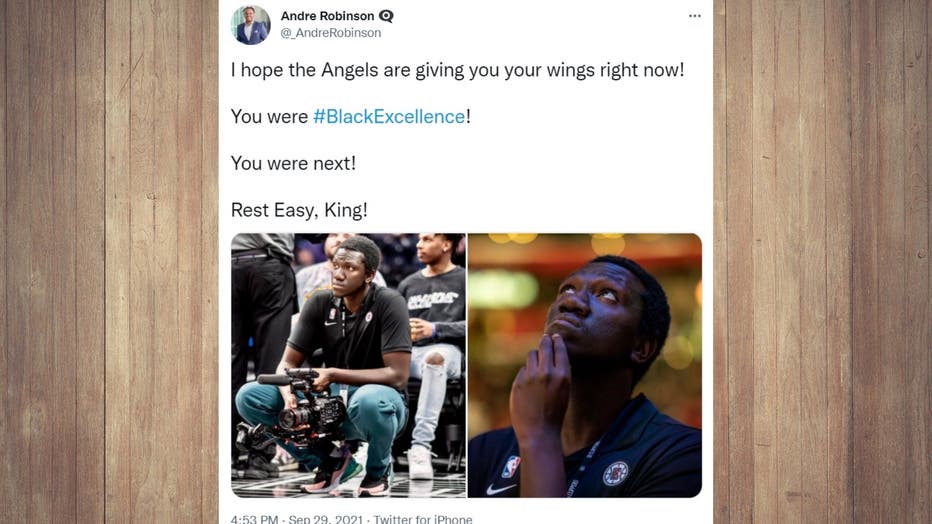Click the 'You were next!' text line
Screen dimensions: 932x524
[293, 163]
